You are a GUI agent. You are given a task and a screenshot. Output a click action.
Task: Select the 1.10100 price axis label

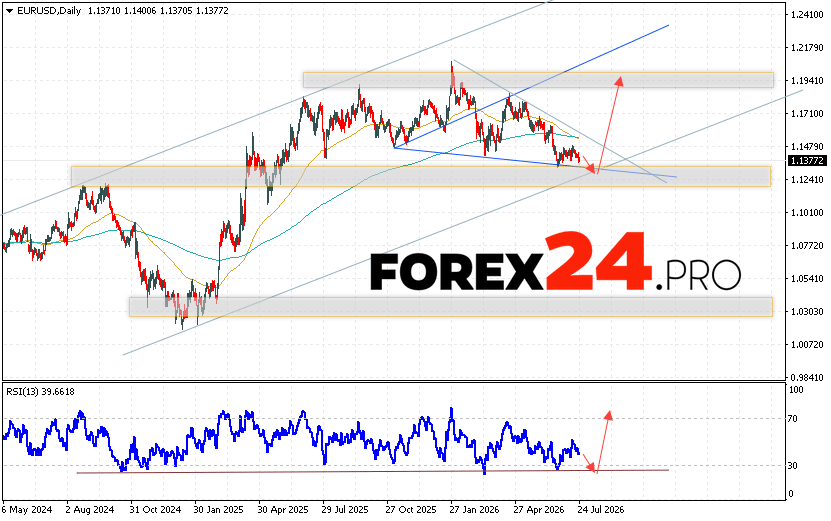tap(807, 213)
